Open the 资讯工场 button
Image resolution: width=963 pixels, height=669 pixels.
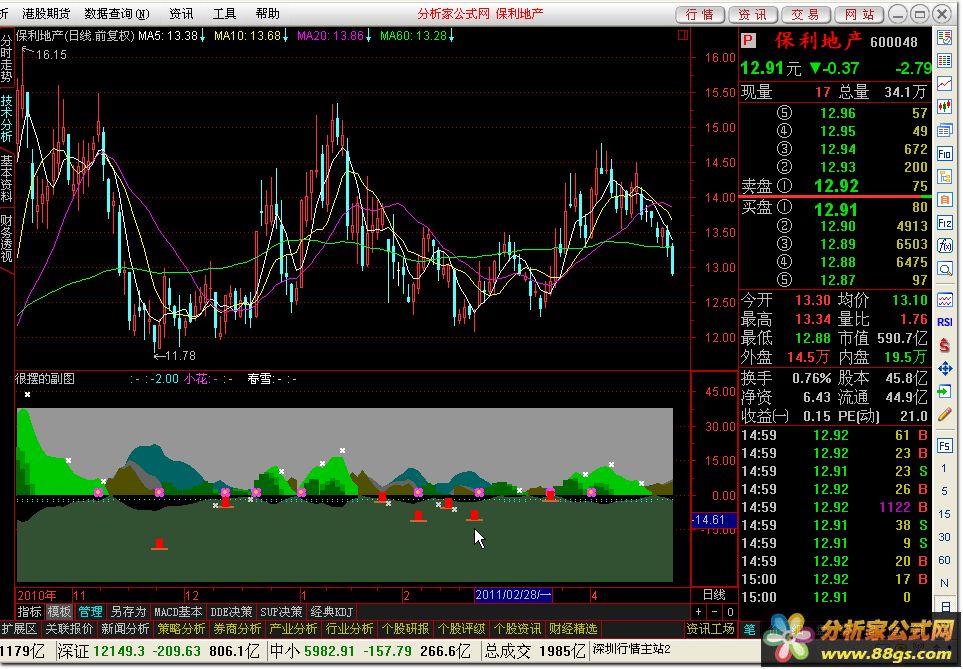(710, 629)
